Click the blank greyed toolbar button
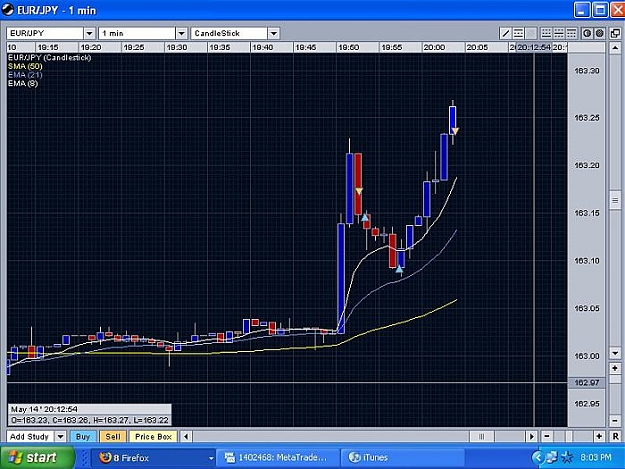This screenshot has height=469, width=625. [531, 33]
